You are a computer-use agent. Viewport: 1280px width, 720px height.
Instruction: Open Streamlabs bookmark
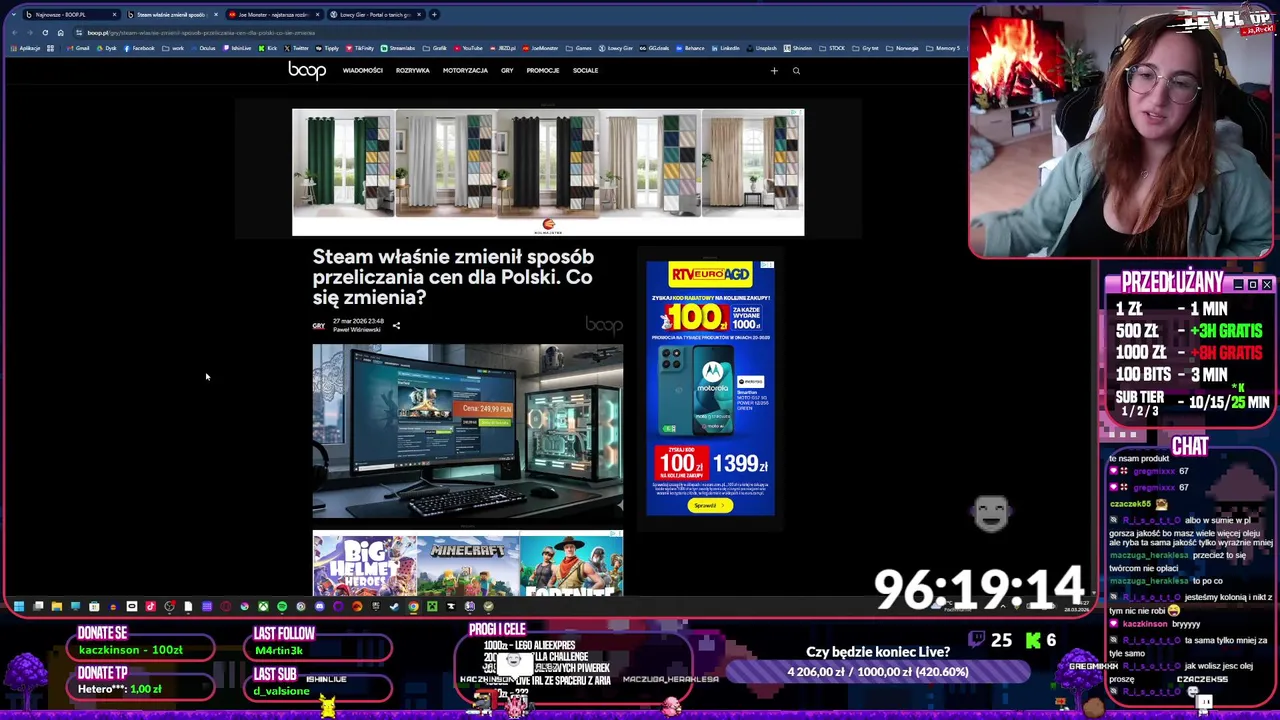(398, 48)
